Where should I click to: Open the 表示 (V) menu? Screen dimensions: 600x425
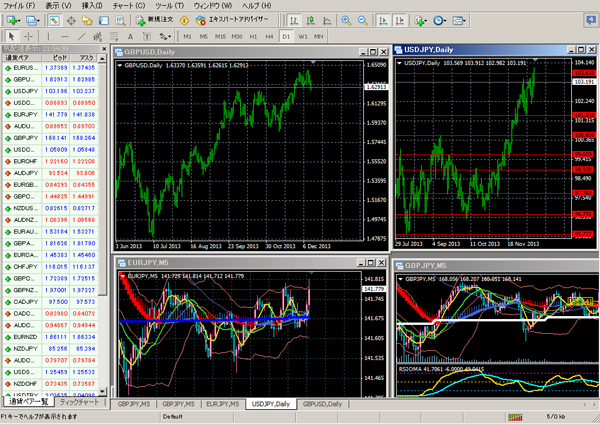[x=58, y=5]
